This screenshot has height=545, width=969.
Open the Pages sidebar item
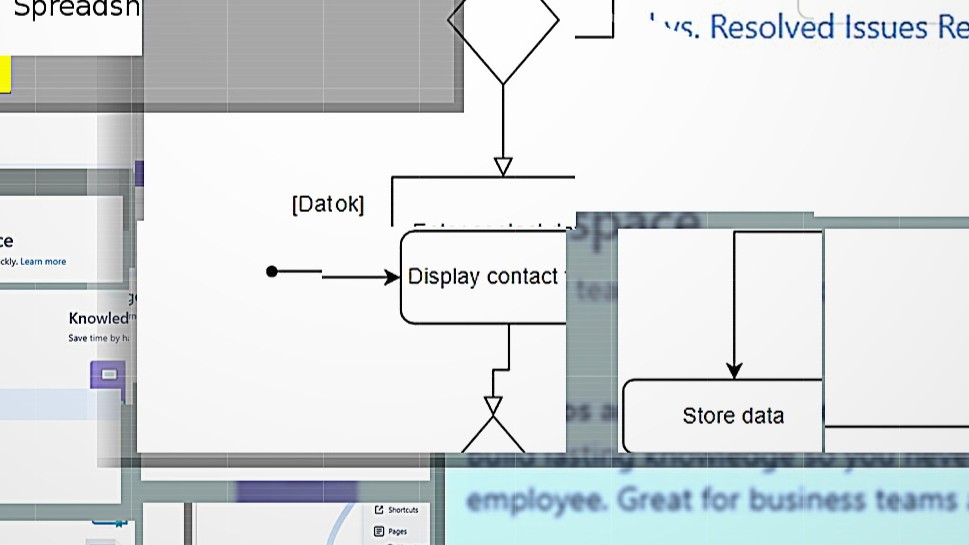coord(397,532)
